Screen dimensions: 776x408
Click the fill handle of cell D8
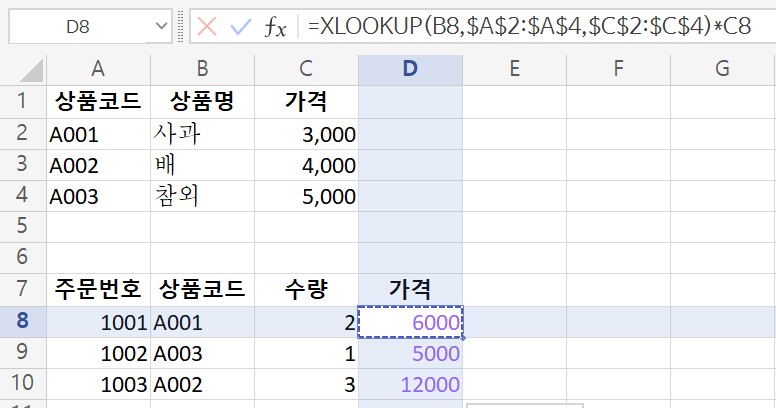tap(463, 338)
